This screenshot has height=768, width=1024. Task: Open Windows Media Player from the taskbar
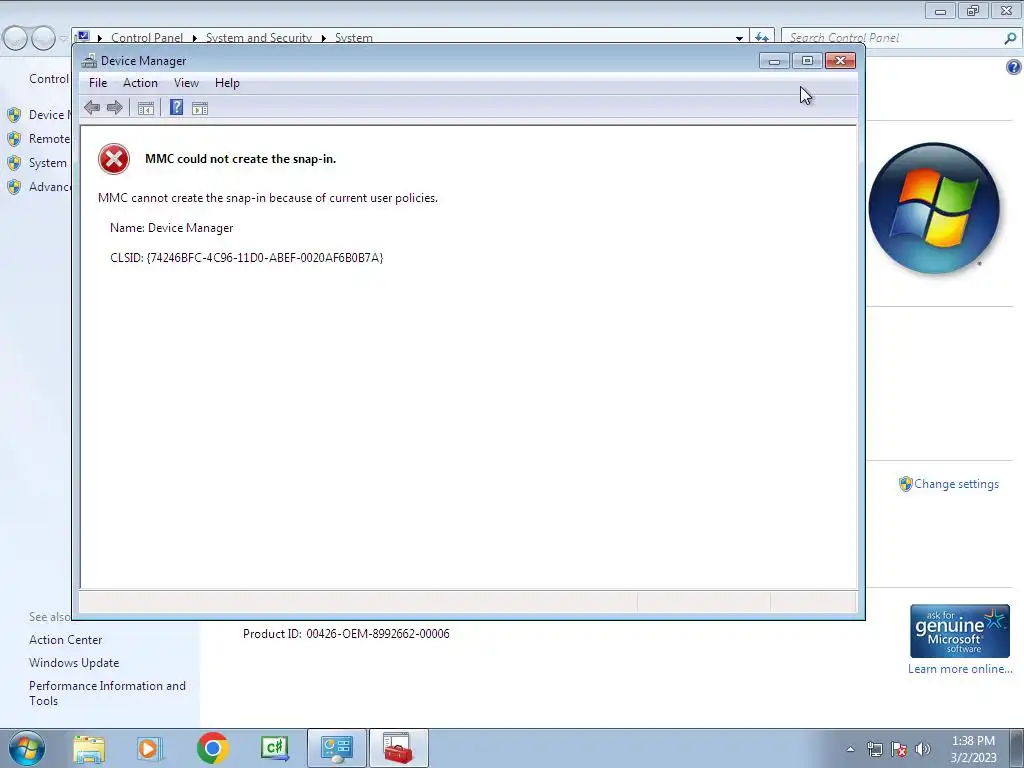pyautogui.click(x=150, y=748)
